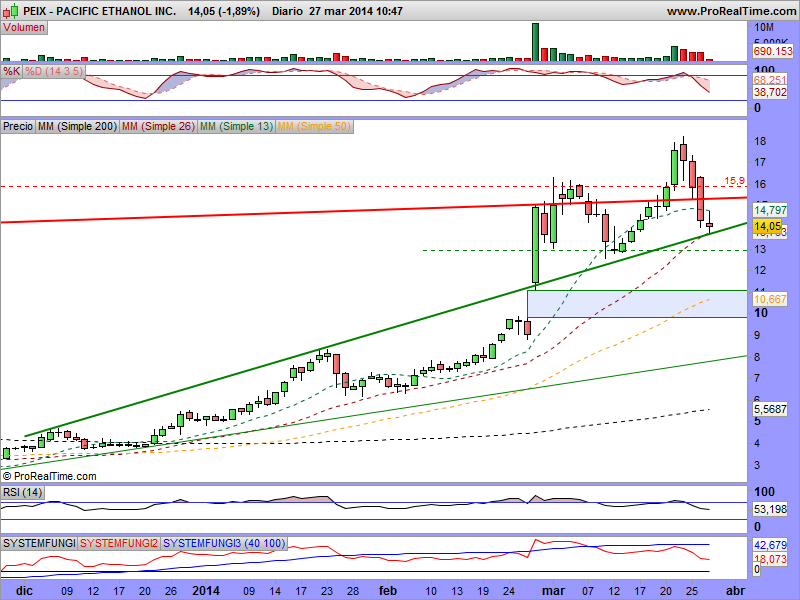Click the candlestick icon beside the PEIX title
Screen dimensions: 800x600
(x=11, y=10)
